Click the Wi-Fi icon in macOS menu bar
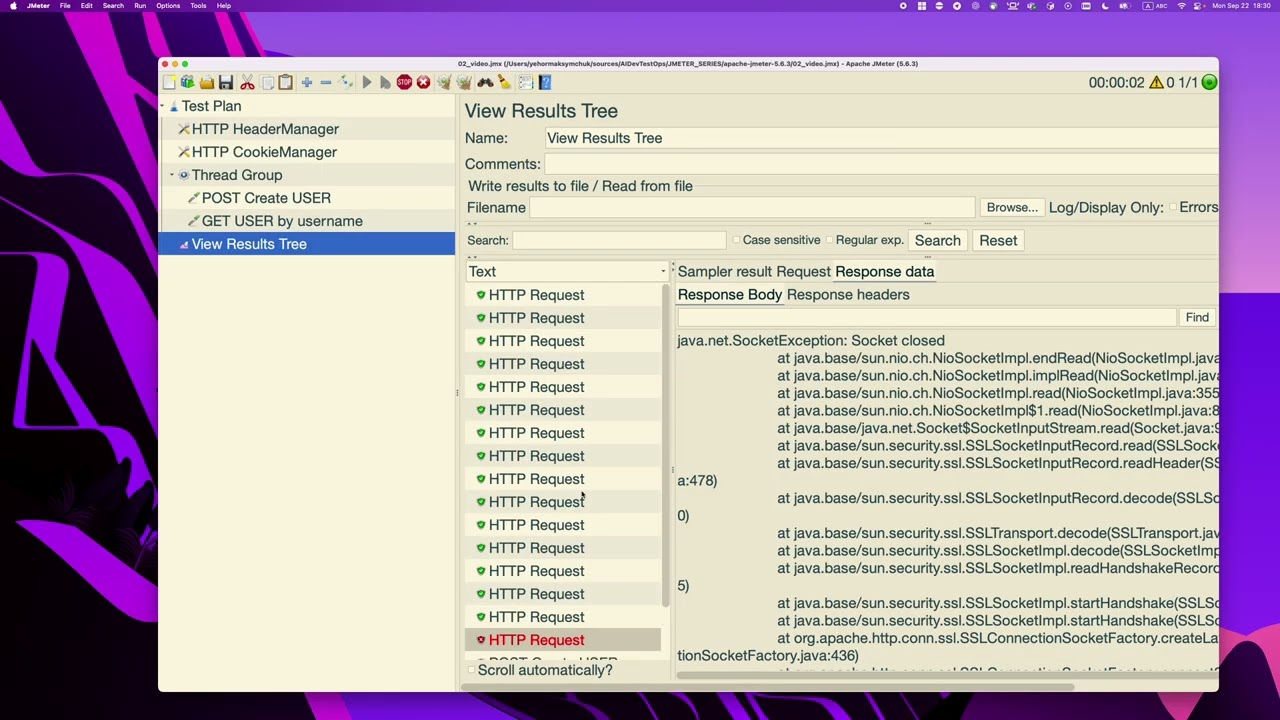Screen dimensions: 1280x720 click(1182, 6)
